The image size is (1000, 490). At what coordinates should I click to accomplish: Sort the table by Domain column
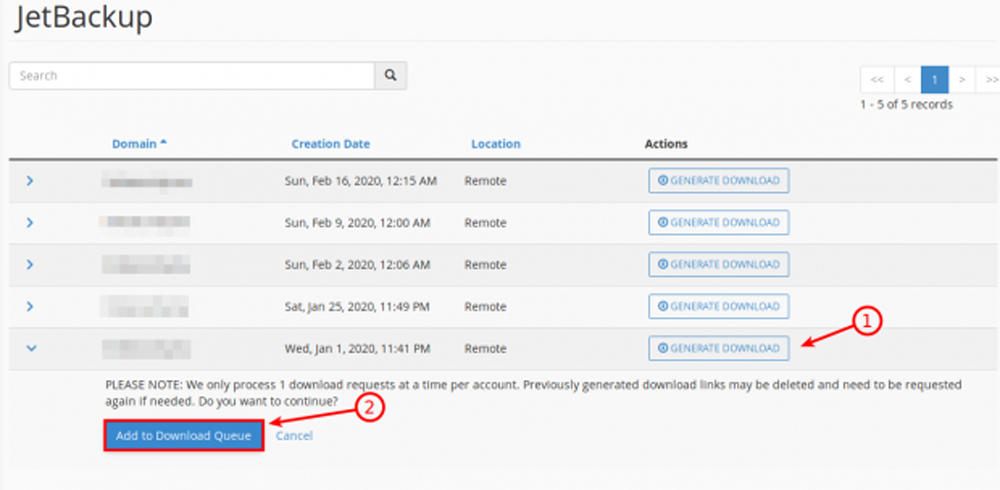tap(139, 144)
